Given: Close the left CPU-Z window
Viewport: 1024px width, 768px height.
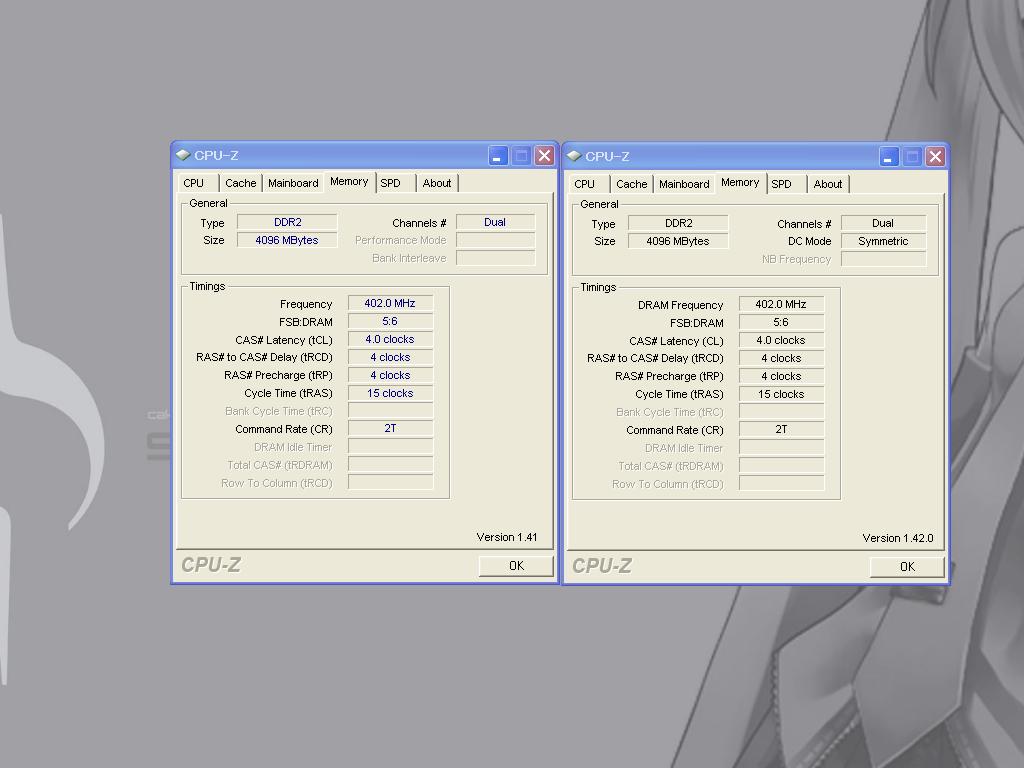Looking at the screenshot, I should pos(544,156).
